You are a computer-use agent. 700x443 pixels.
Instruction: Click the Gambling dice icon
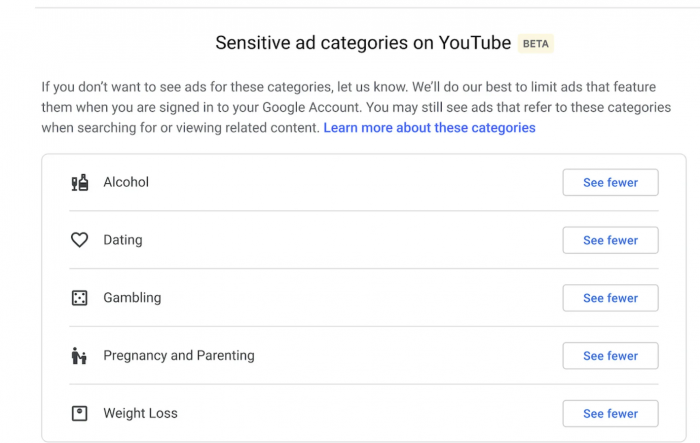[80, 298]
